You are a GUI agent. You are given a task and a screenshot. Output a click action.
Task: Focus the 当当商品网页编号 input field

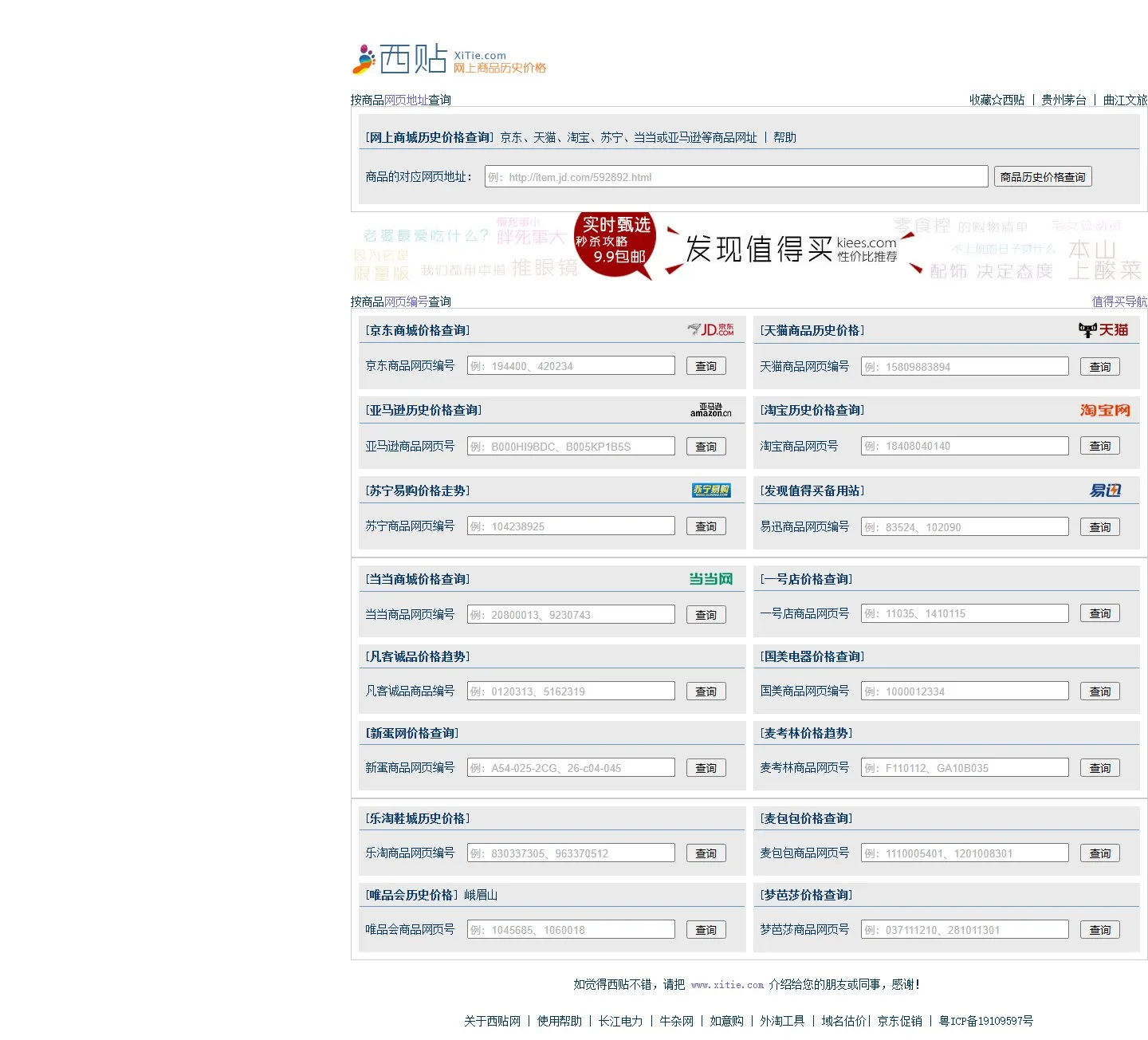(x=571, y=615)
